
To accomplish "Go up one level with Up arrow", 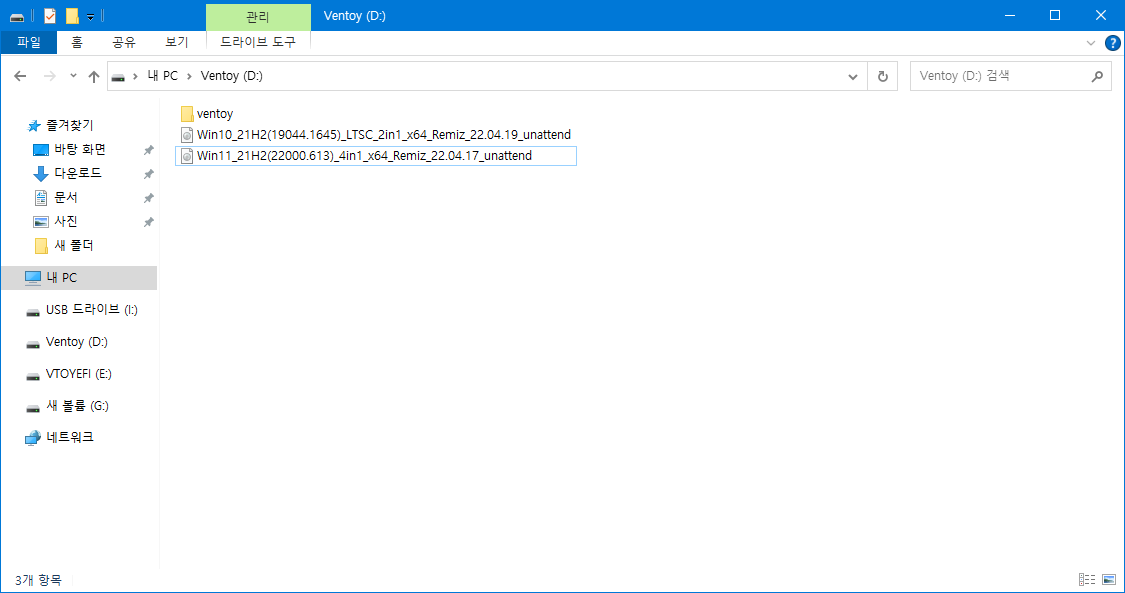I will pyautogui.click(x=94, y=76).
